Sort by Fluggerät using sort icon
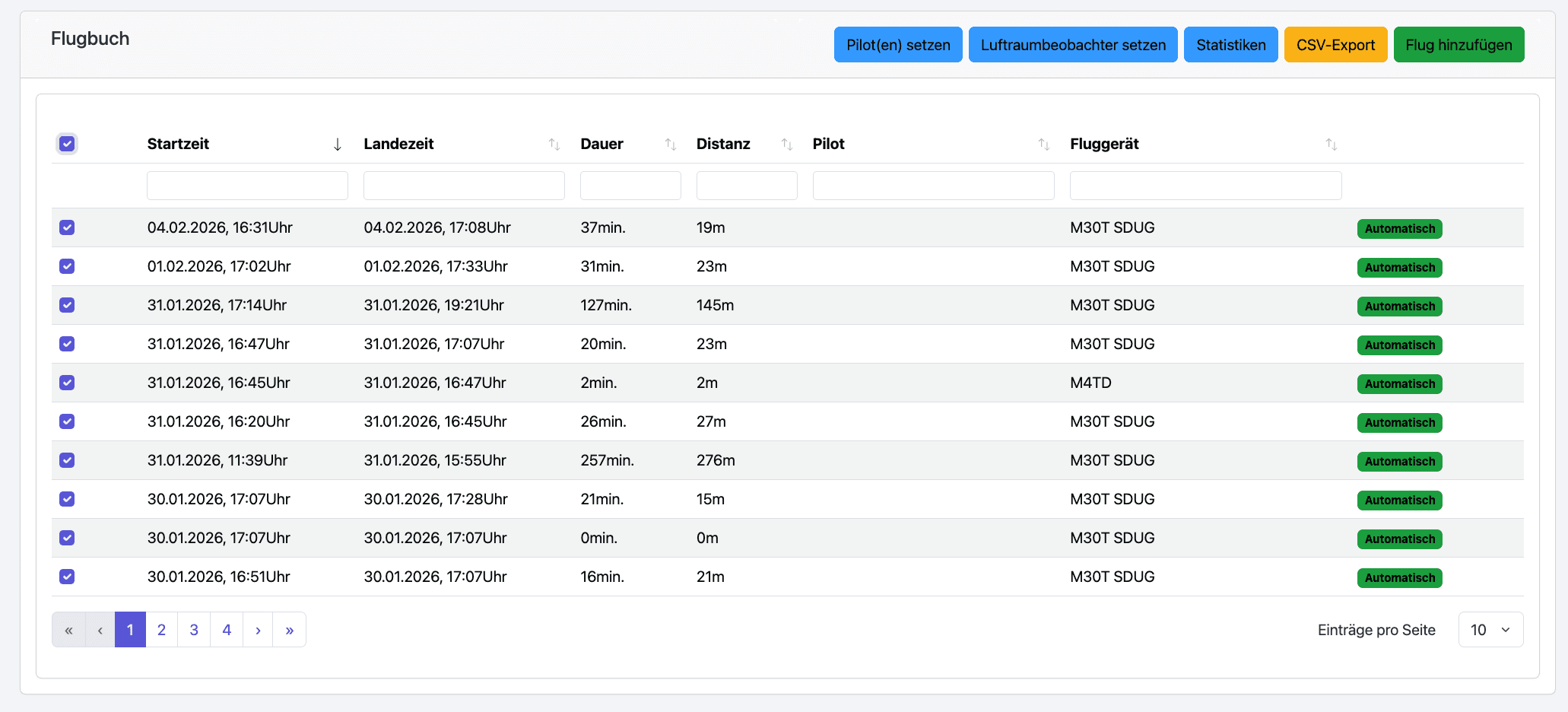Image resolution: width=1568 pixels, height=712 pixels. 1331,145
